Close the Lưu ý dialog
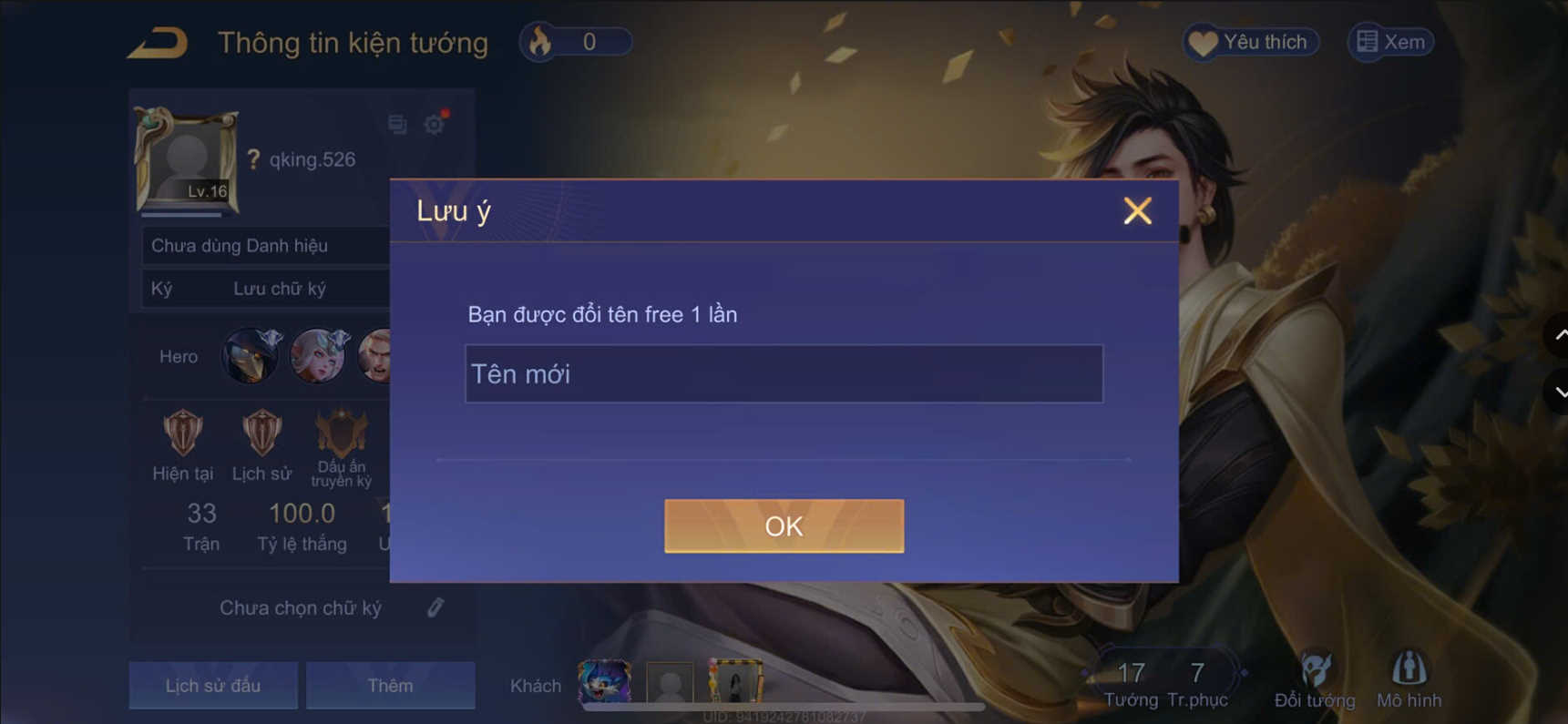The width and height of the screenshot is (1568, 724). tap(1137, 211)
